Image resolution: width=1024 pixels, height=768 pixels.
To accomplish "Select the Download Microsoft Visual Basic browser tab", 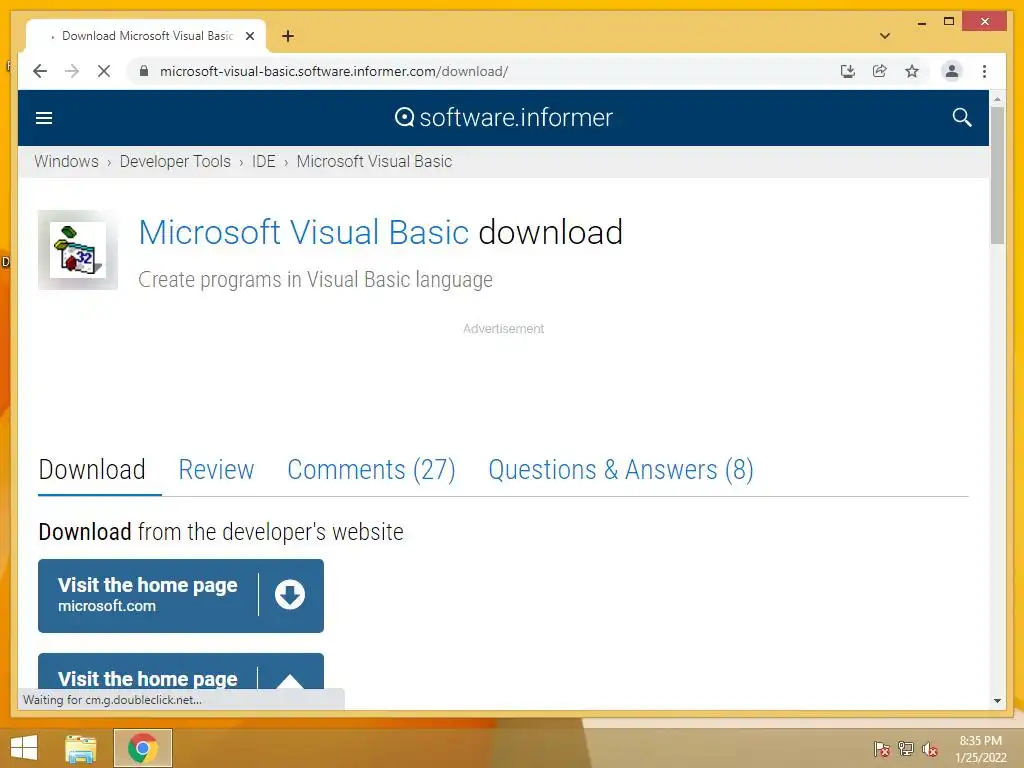I will click(x=146, y=36).
